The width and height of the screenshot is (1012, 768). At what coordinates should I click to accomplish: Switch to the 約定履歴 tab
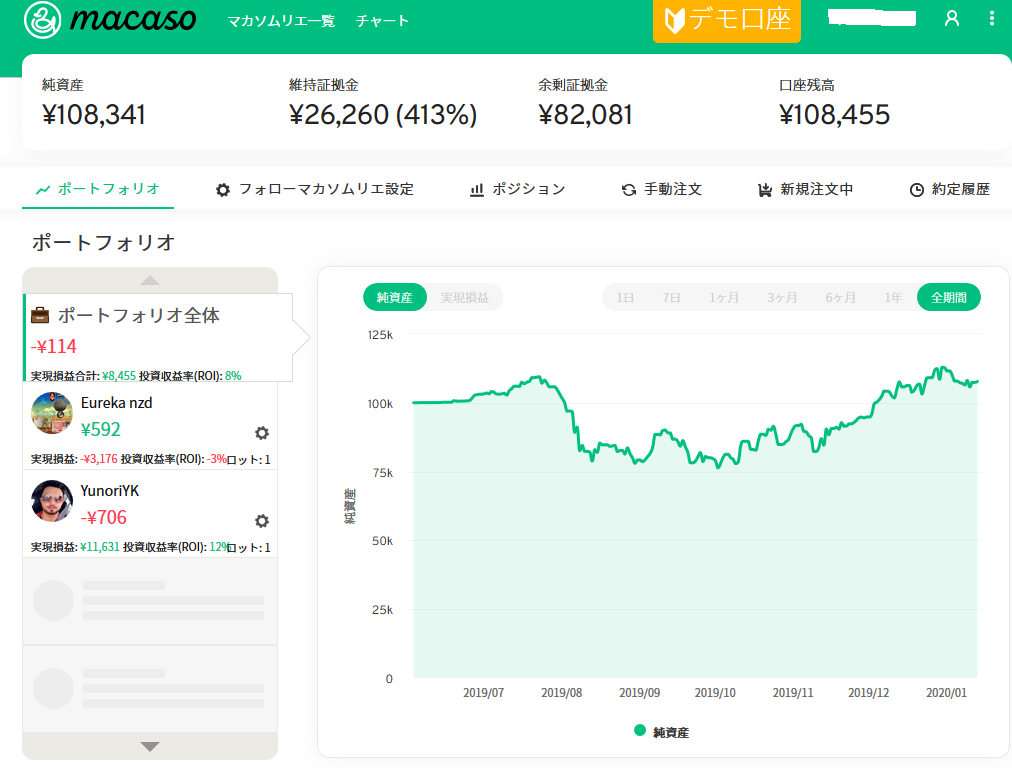(950, 189)
